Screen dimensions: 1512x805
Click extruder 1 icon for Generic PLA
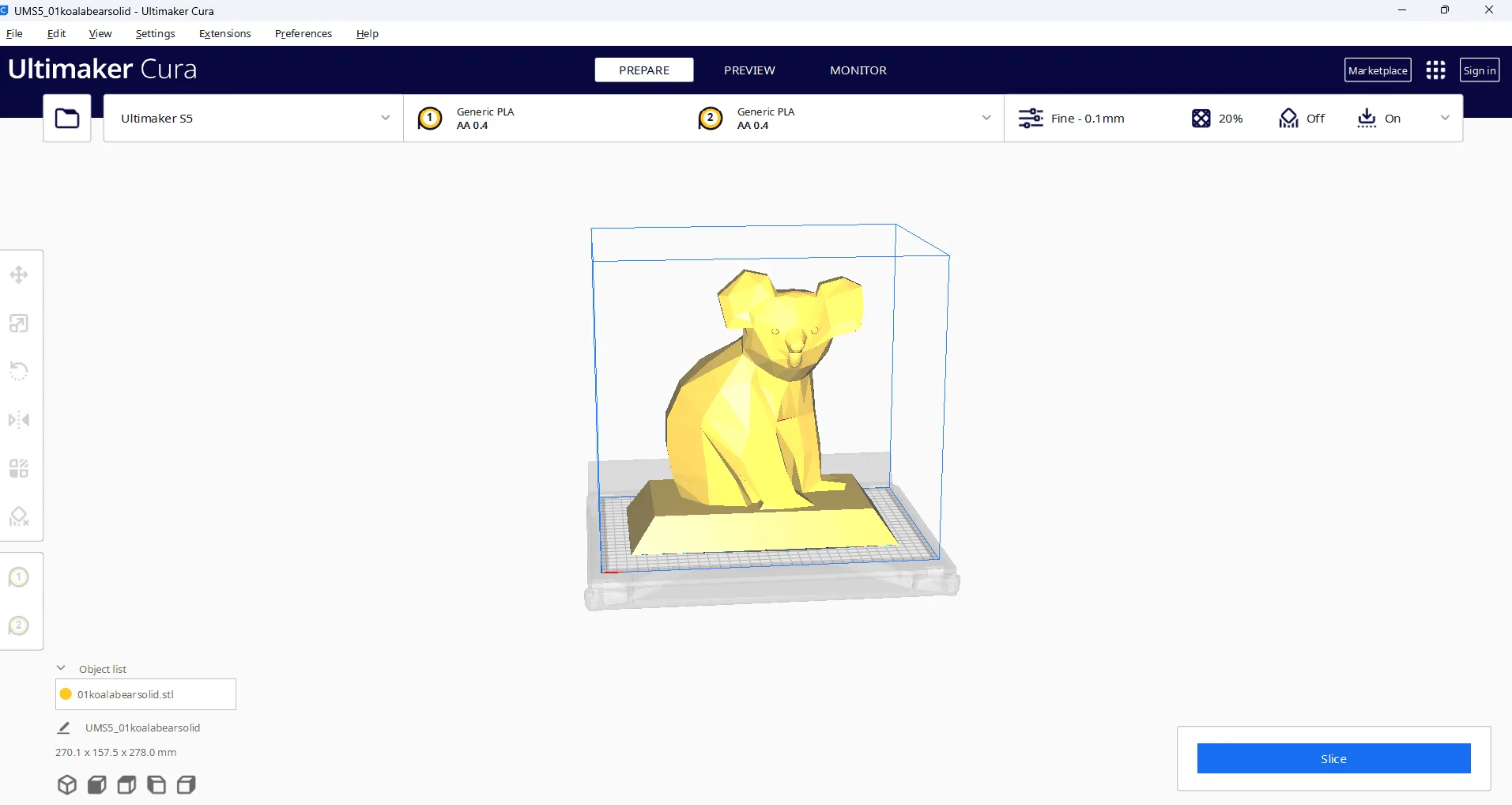(x=430, y=119)
